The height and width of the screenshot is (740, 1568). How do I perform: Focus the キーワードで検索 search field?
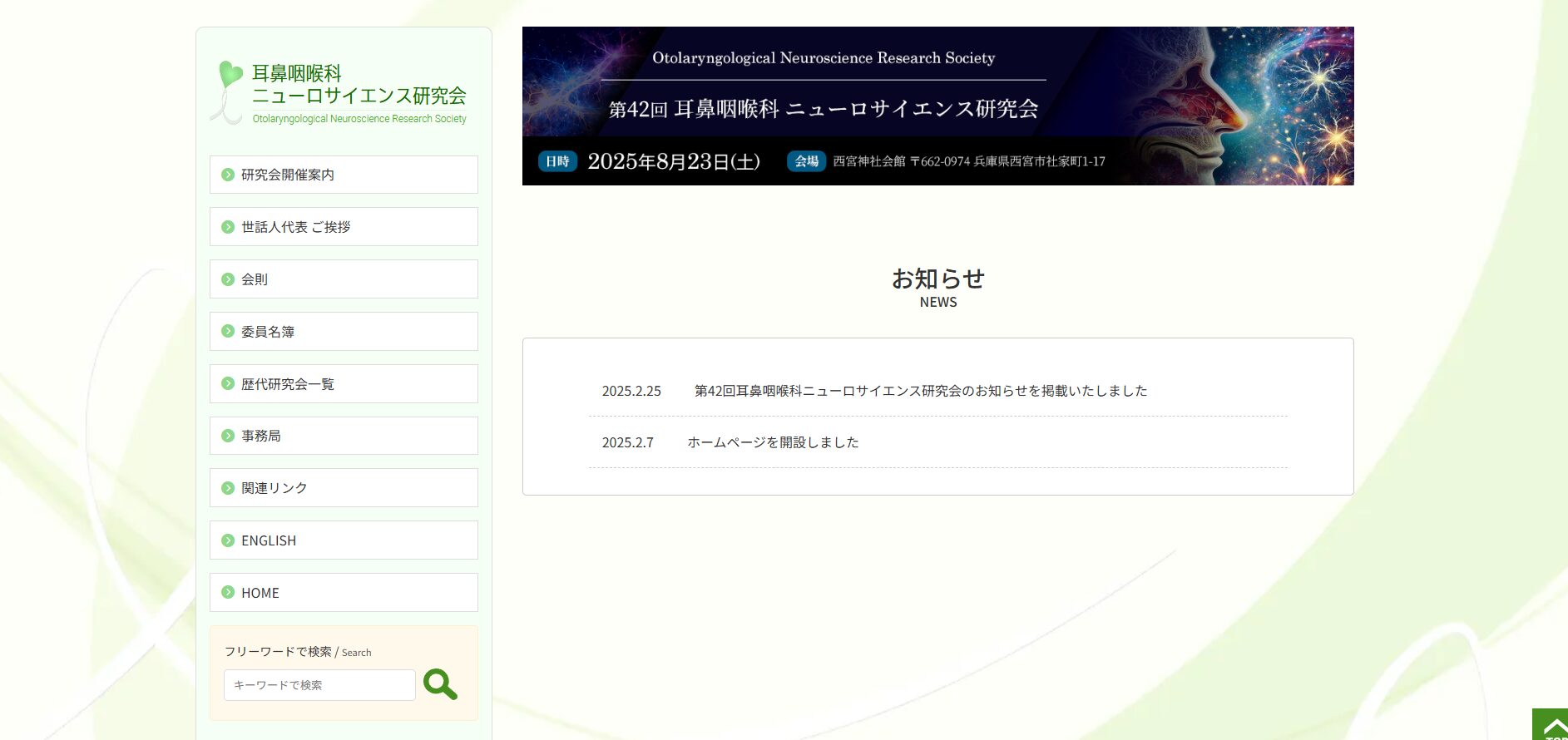319,685
